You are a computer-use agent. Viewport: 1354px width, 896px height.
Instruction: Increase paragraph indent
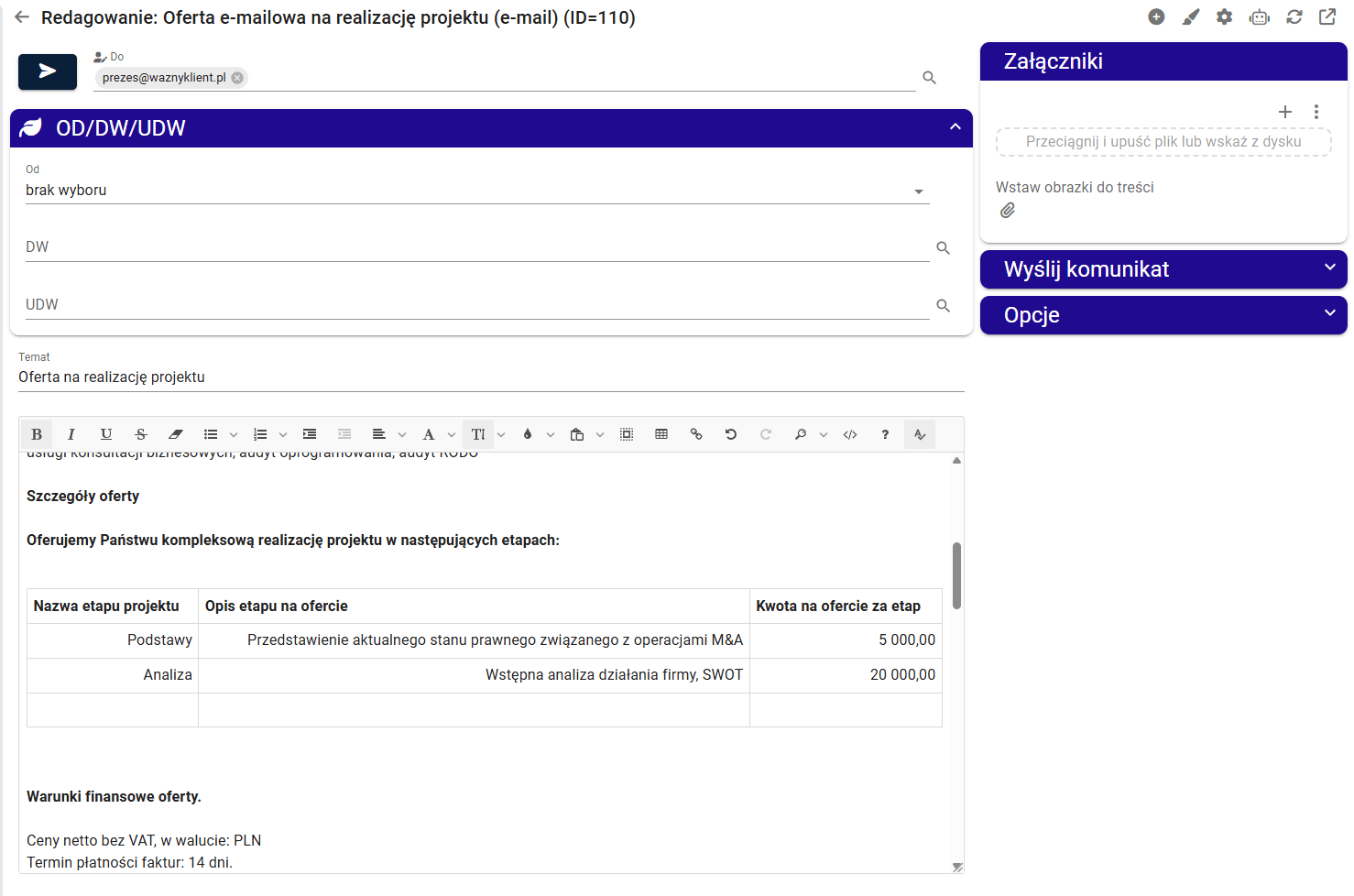310,434
